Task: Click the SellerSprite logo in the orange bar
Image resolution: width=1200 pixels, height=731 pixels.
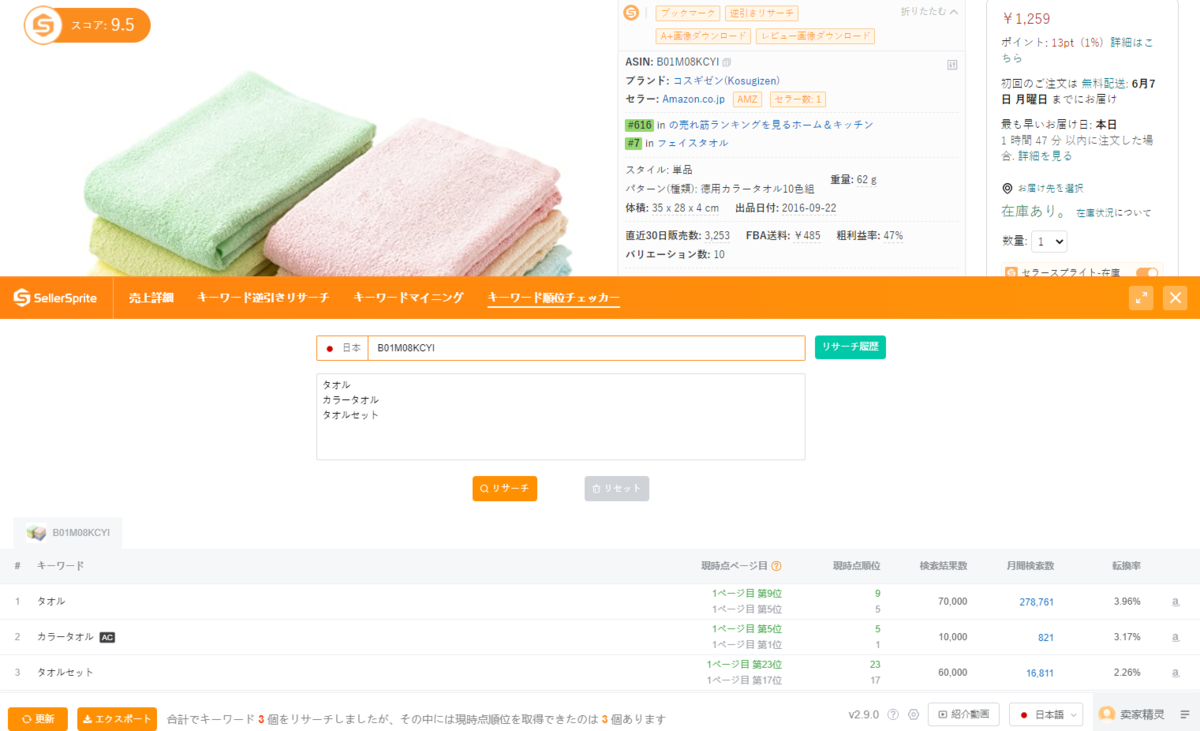Action: pyautogui.click(x=55, y=297)
